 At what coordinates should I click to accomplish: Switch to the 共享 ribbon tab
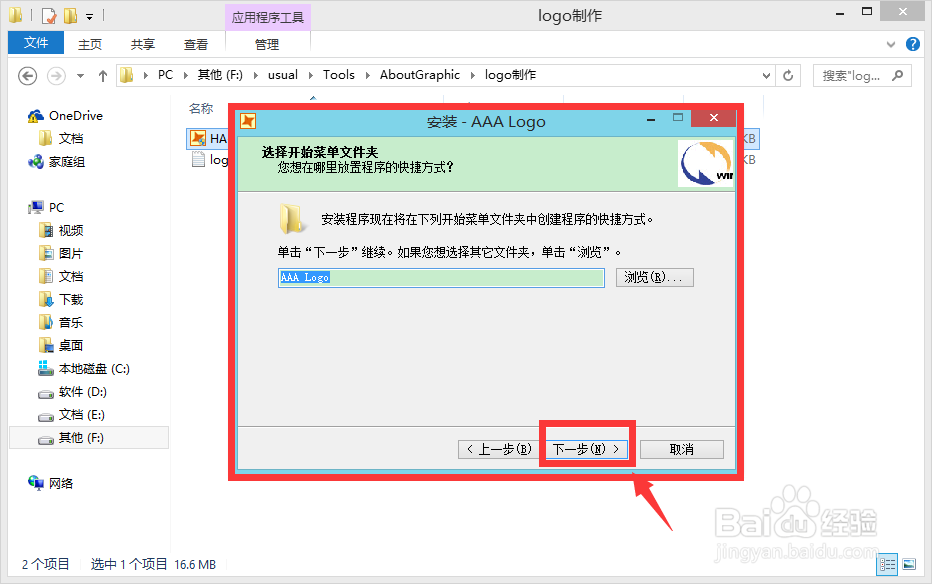143,45
